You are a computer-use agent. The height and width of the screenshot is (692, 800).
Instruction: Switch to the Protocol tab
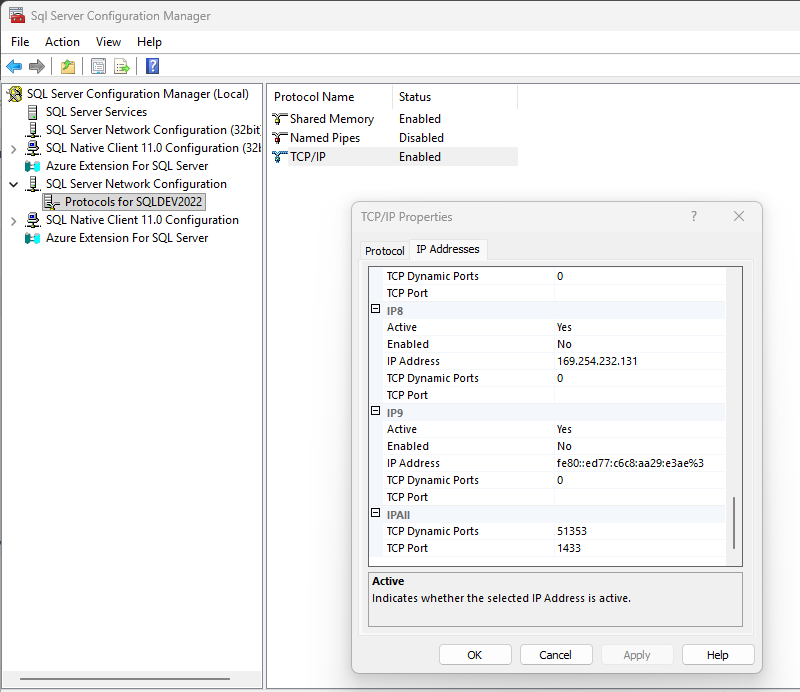(384, 251)
